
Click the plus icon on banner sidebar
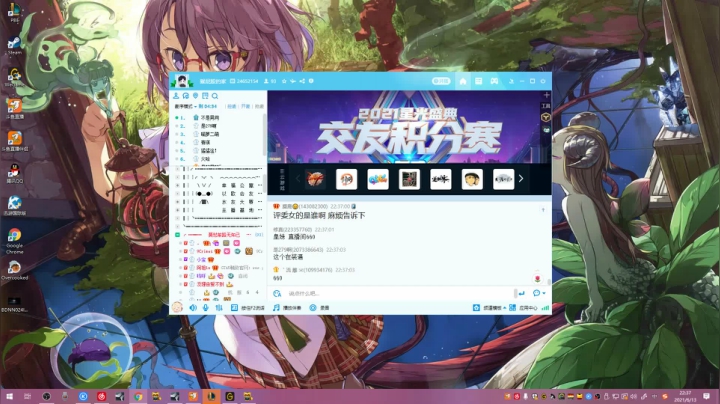[x=546, y=95]
